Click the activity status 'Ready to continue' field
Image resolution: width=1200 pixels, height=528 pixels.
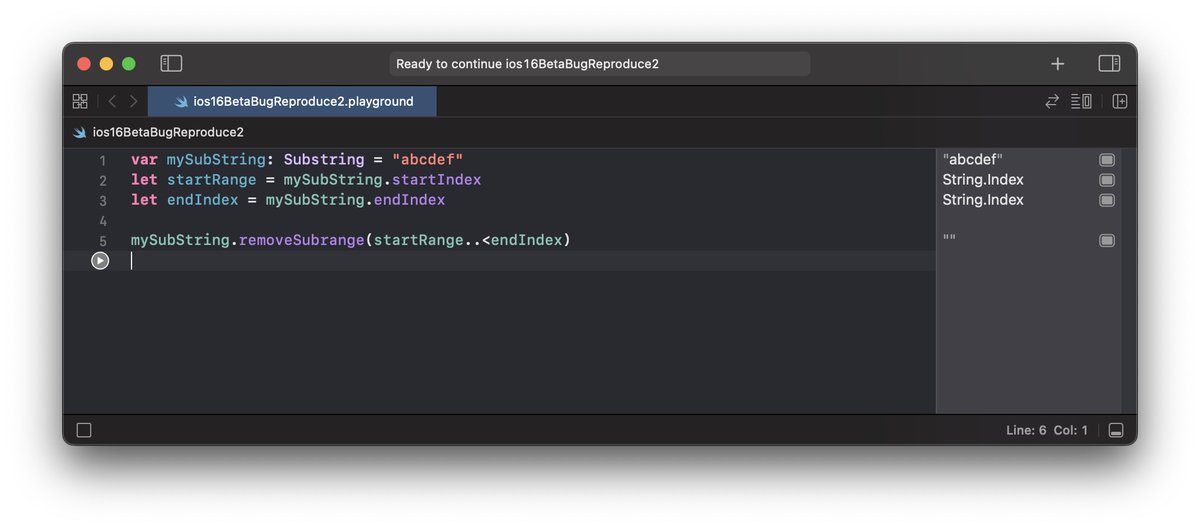coord(600,64)
